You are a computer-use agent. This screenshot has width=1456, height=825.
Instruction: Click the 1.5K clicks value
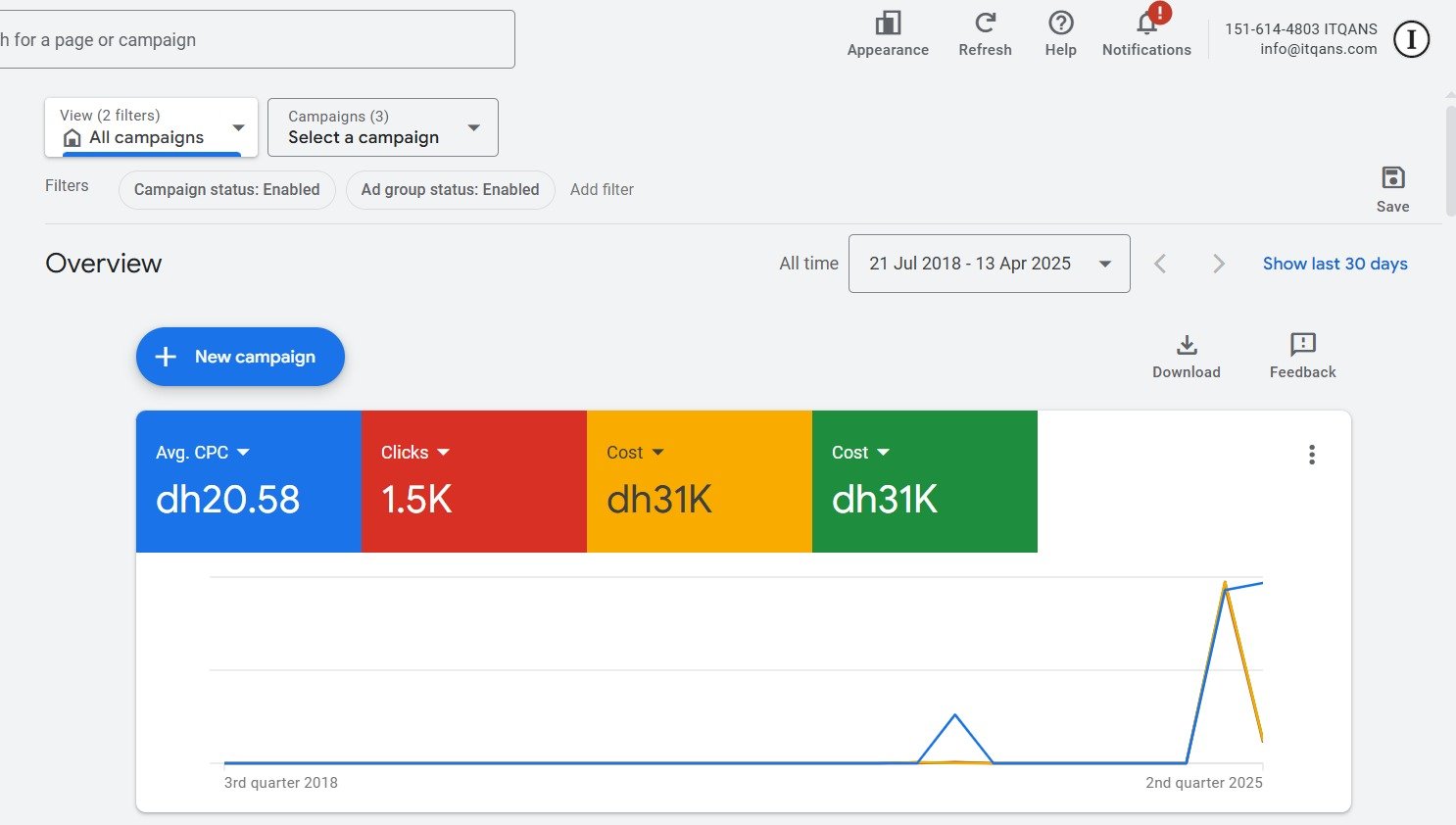click(x=416, y=500)
